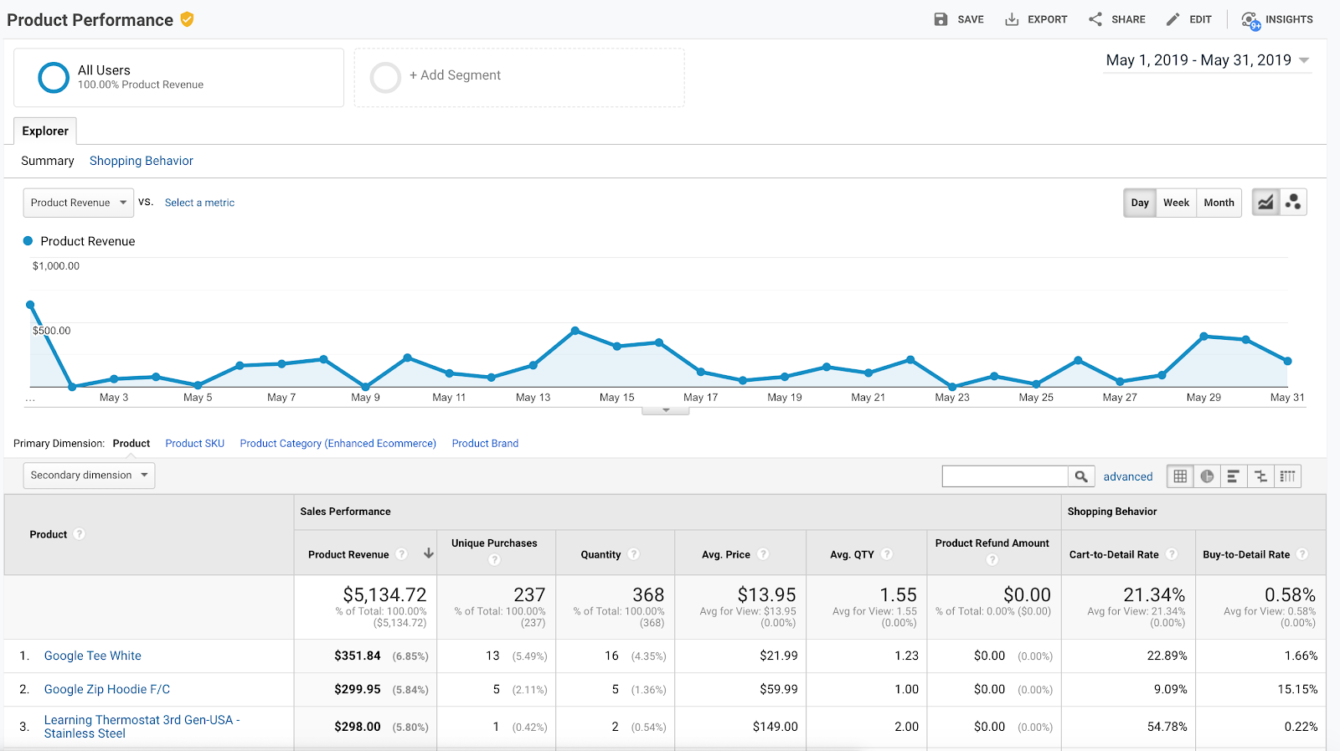Click the May 29 data point on chart
The width and height of the screenshot is (1340, 751).
1204,336
